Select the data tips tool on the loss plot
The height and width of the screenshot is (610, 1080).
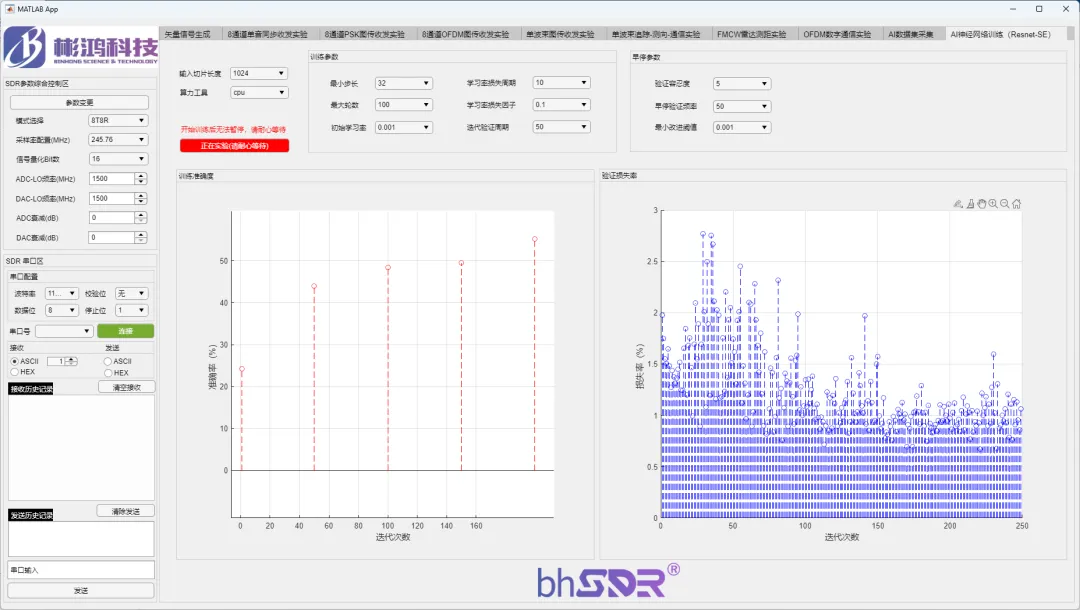point(970,204)
